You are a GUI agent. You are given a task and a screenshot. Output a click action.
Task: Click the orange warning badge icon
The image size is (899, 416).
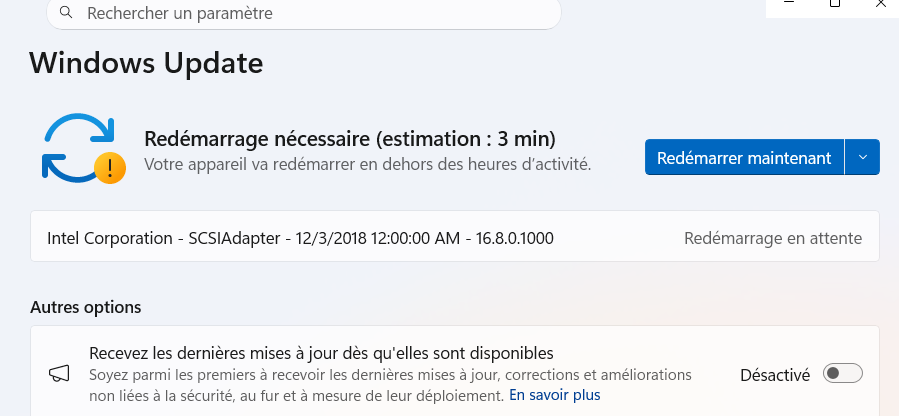(110, 167)
